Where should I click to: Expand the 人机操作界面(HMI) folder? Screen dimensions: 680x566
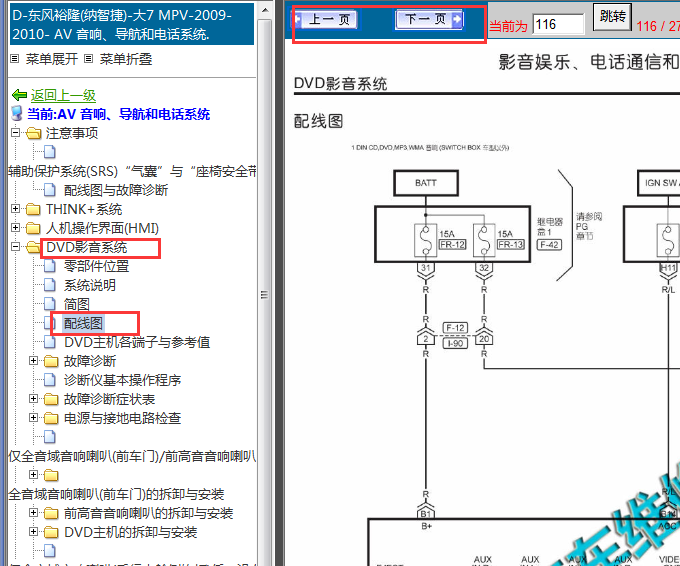(15, 228)
